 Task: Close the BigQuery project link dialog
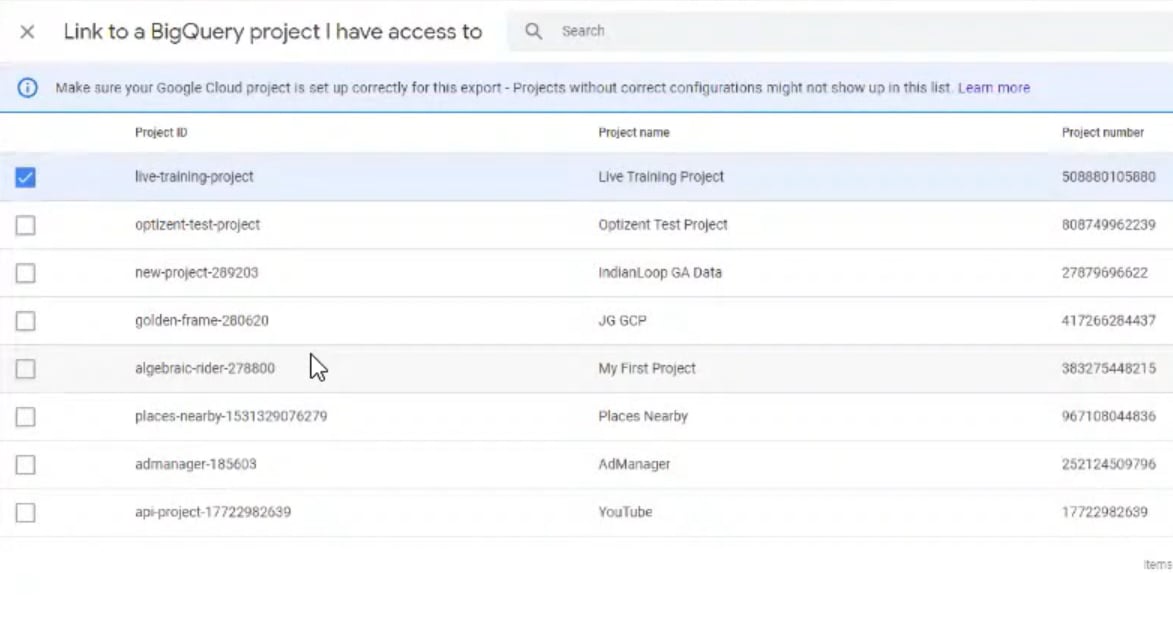point(27,31)
